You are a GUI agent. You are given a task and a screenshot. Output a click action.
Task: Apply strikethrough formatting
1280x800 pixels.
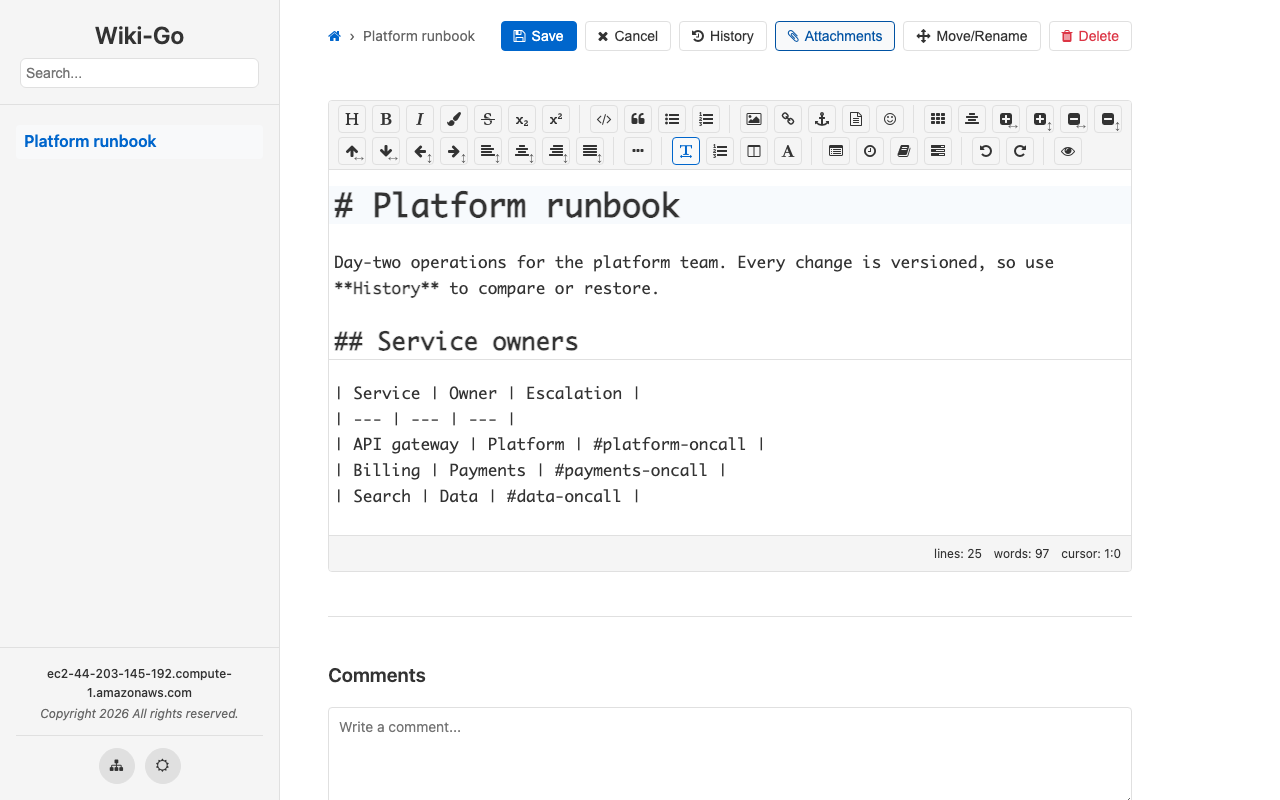(488, 119)
